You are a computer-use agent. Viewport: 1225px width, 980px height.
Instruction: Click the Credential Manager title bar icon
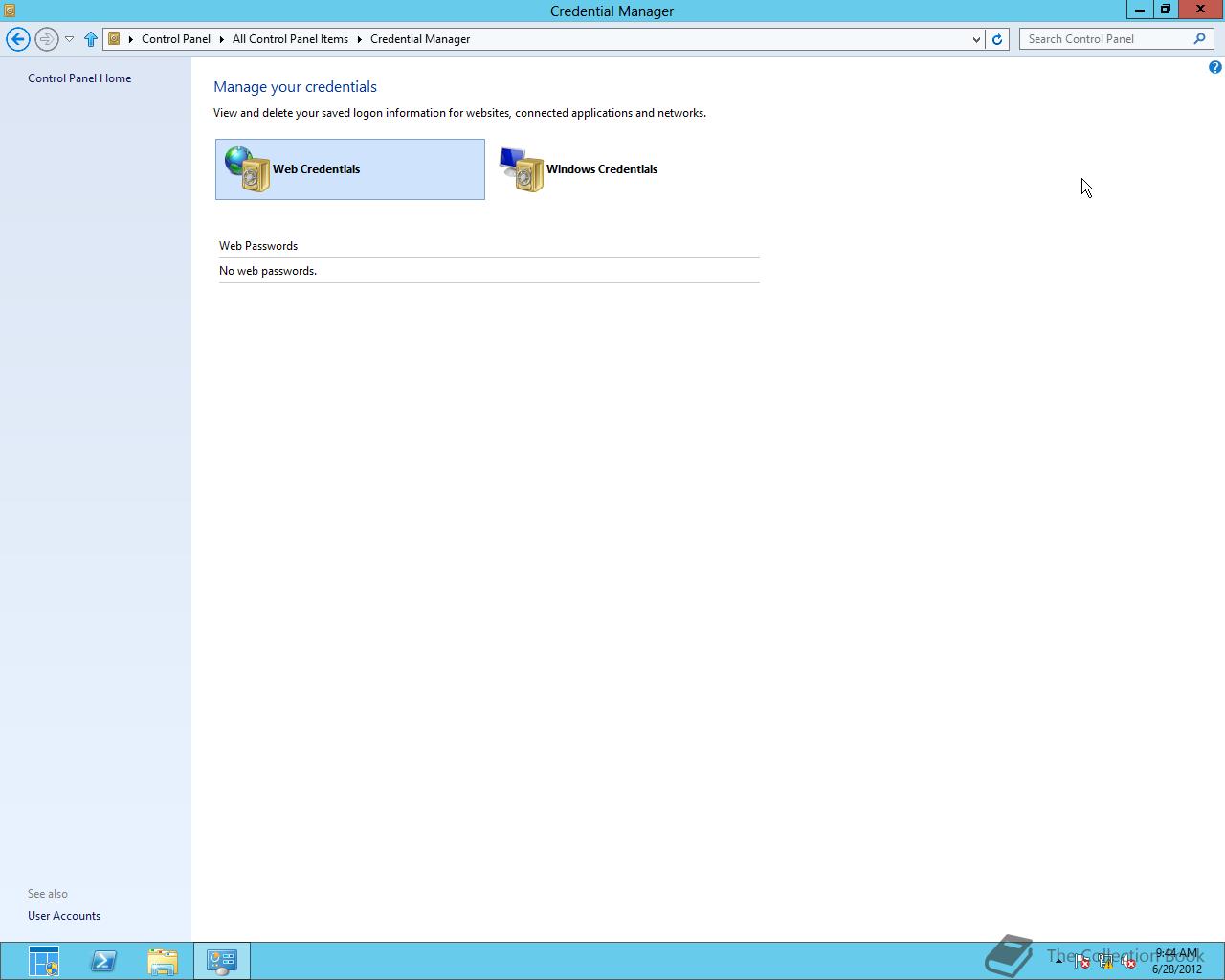coord(10,11)
